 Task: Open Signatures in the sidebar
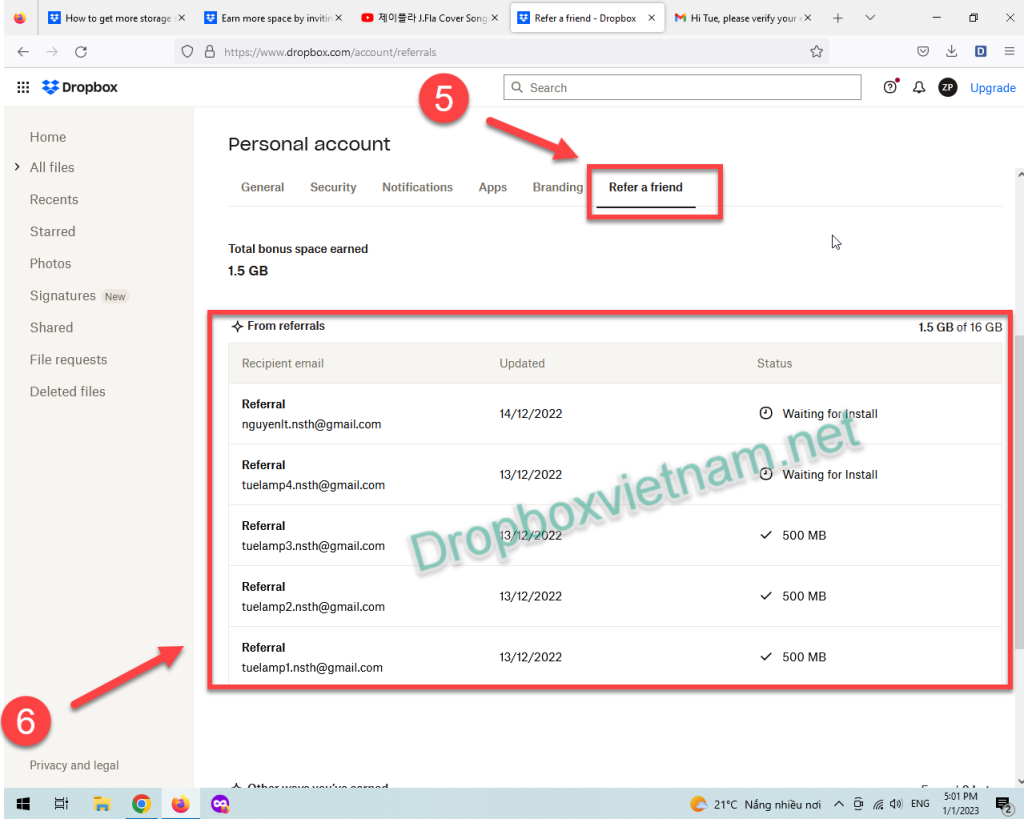pyautogui.click(x=63, y=296)
